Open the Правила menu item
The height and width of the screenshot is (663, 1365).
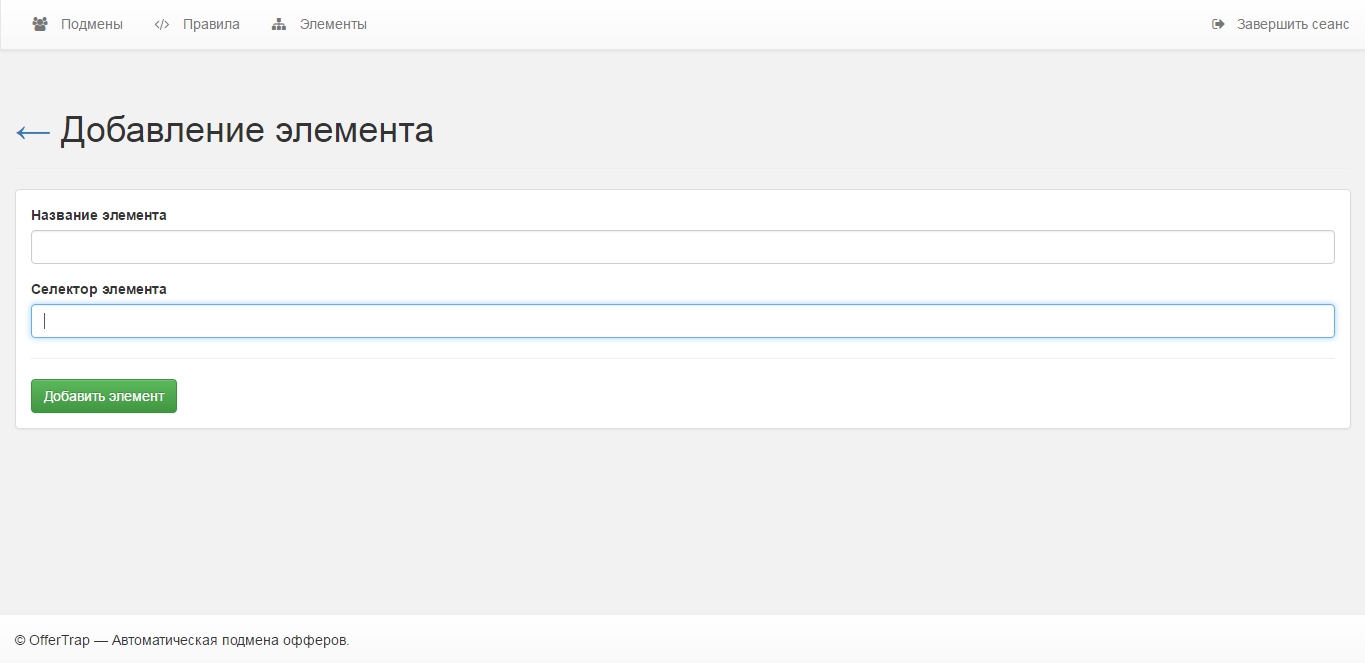pyautogui.click(x=211, y=24)
